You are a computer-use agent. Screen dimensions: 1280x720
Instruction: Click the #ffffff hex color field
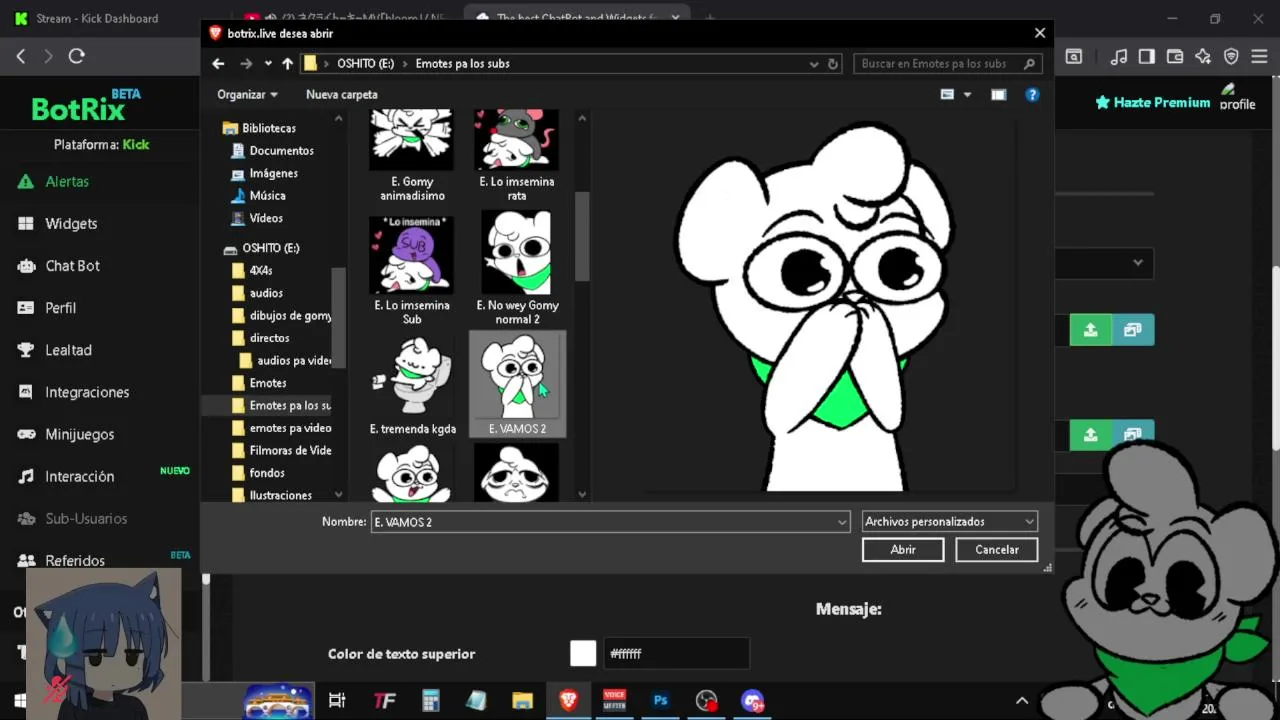[x=676, y=653]
